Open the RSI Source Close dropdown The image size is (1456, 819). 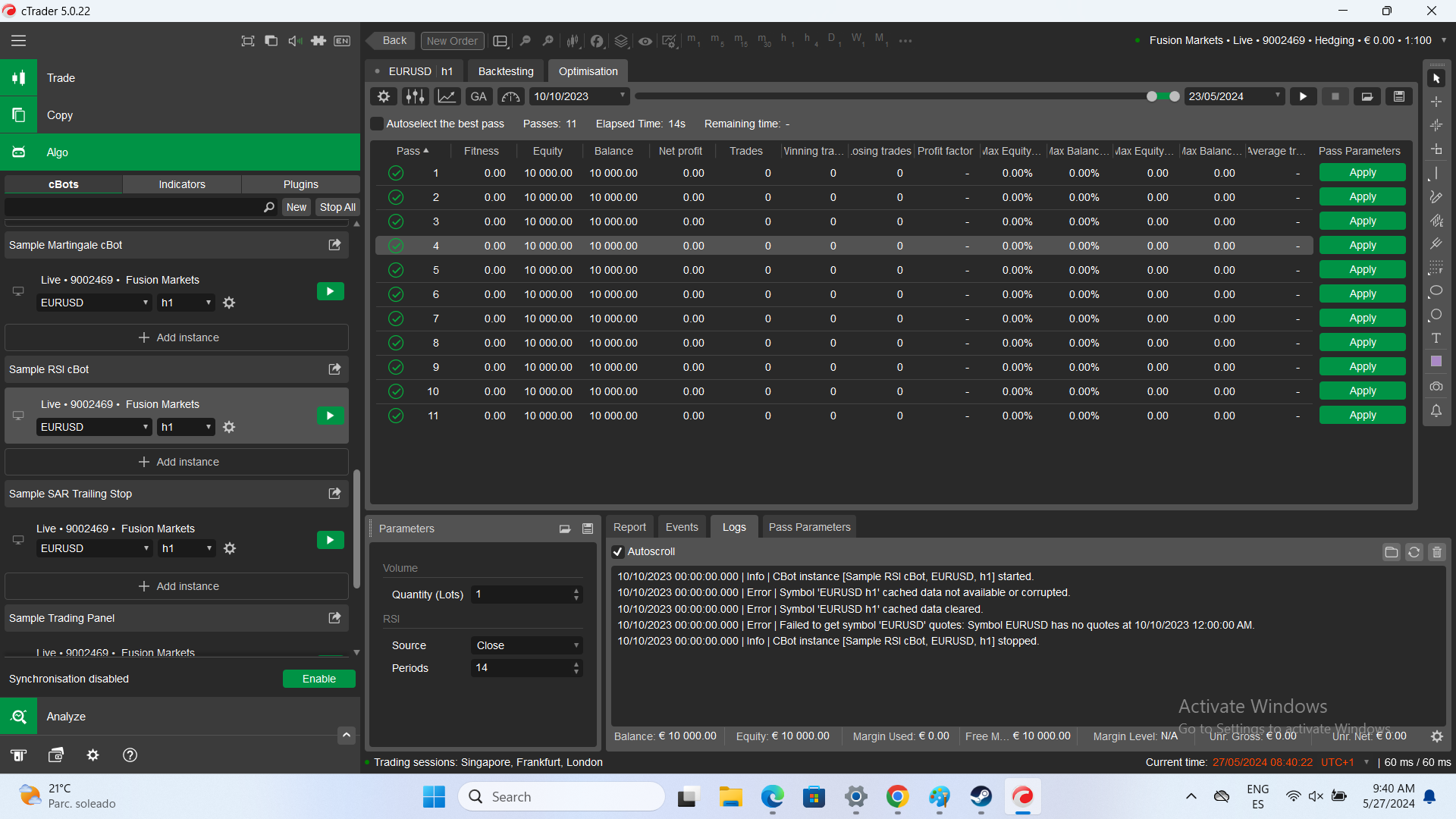coord(526,645)
